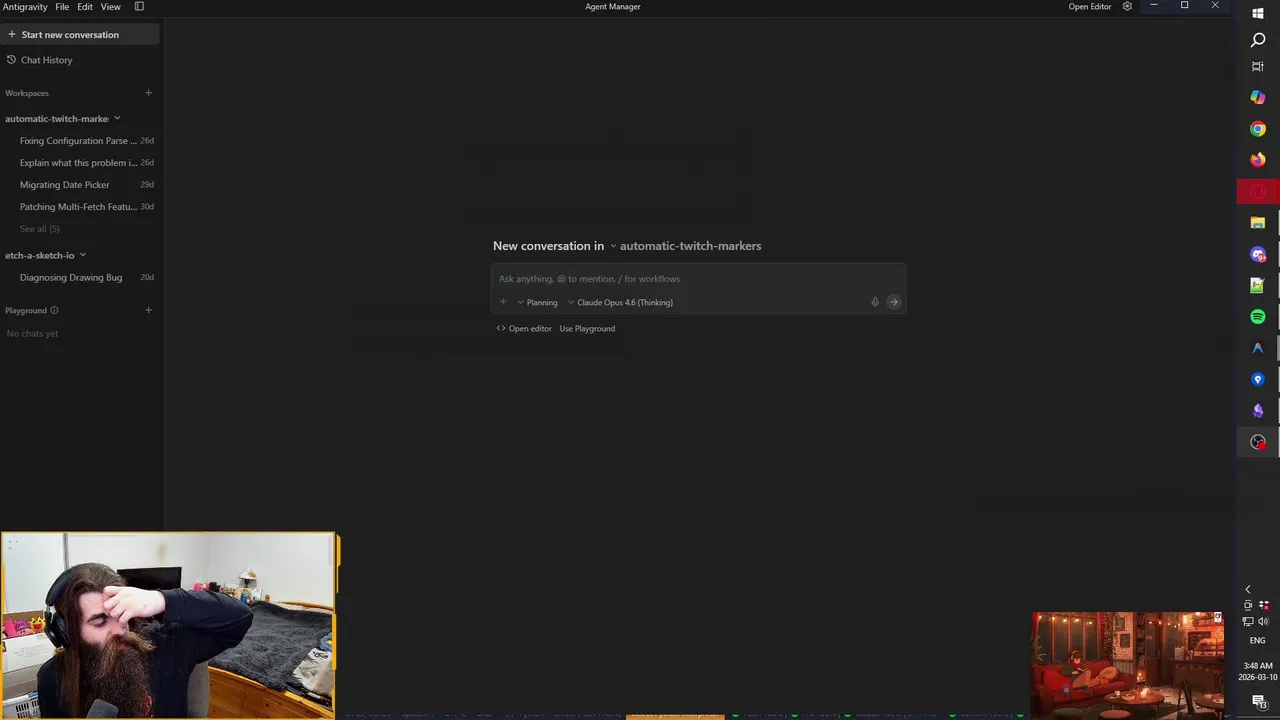Click the microphone voice input icon

pyautogui.click(x=875, y=302)
